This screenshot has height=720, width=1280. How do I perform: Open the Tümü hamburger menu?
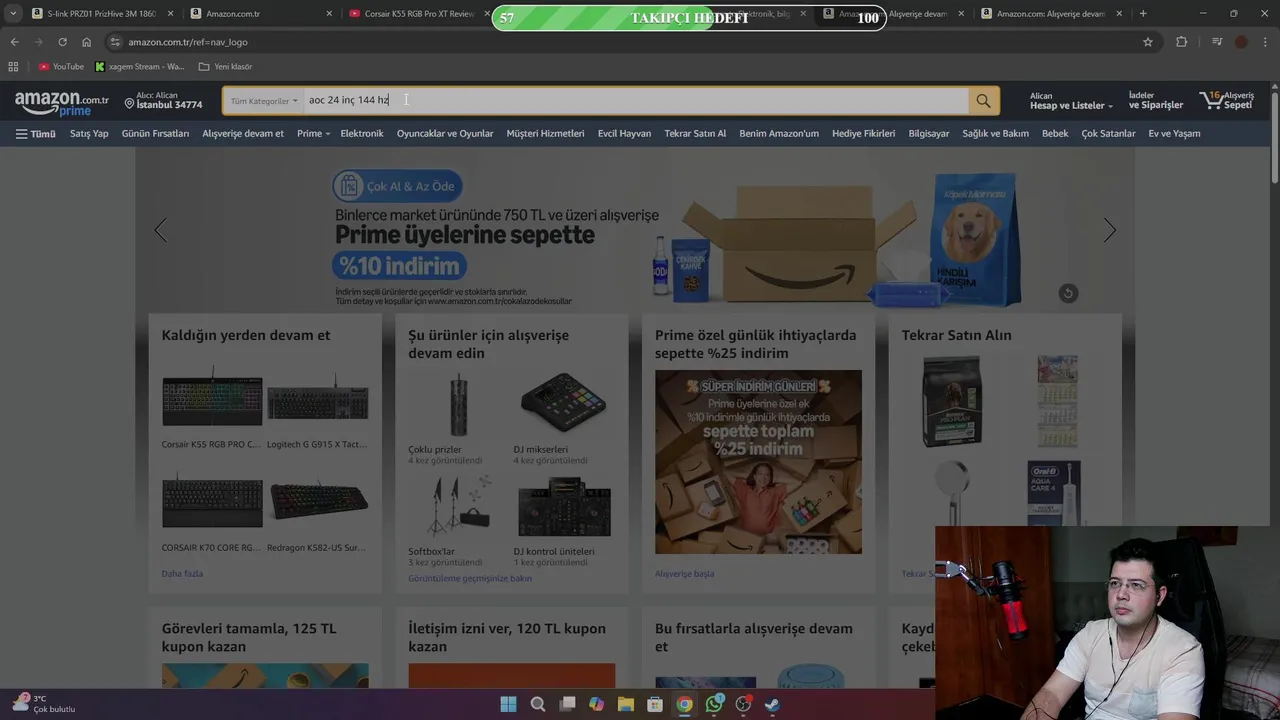tap(35, 133)
